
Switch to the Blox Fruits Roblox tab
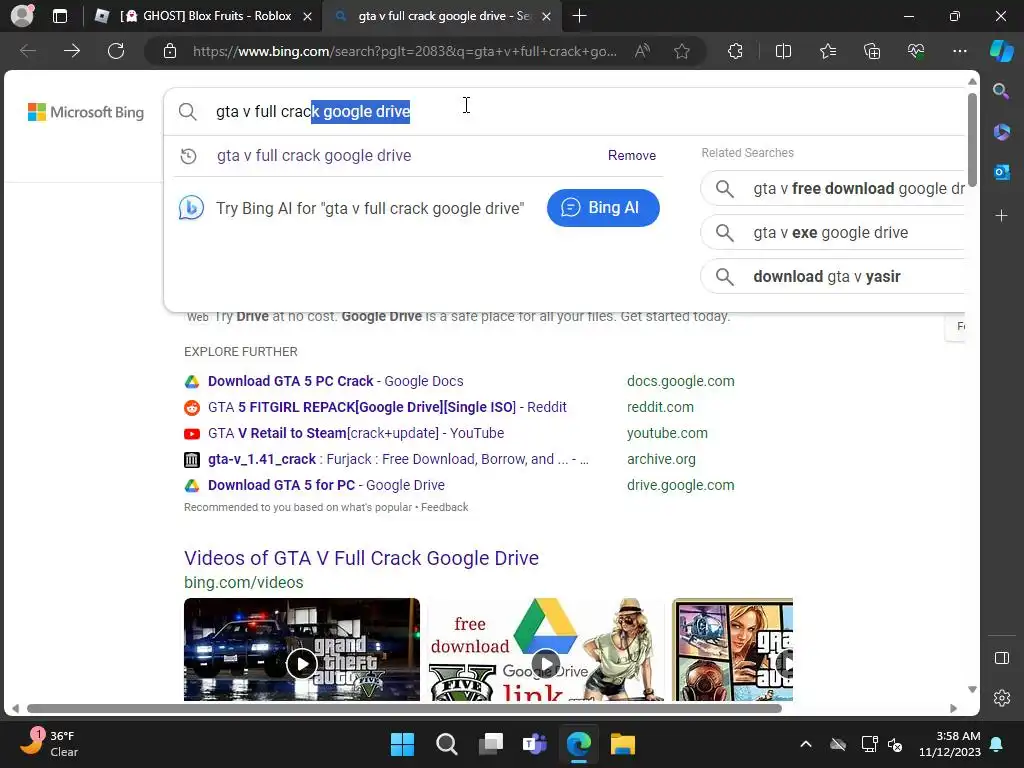coord(203,16)
